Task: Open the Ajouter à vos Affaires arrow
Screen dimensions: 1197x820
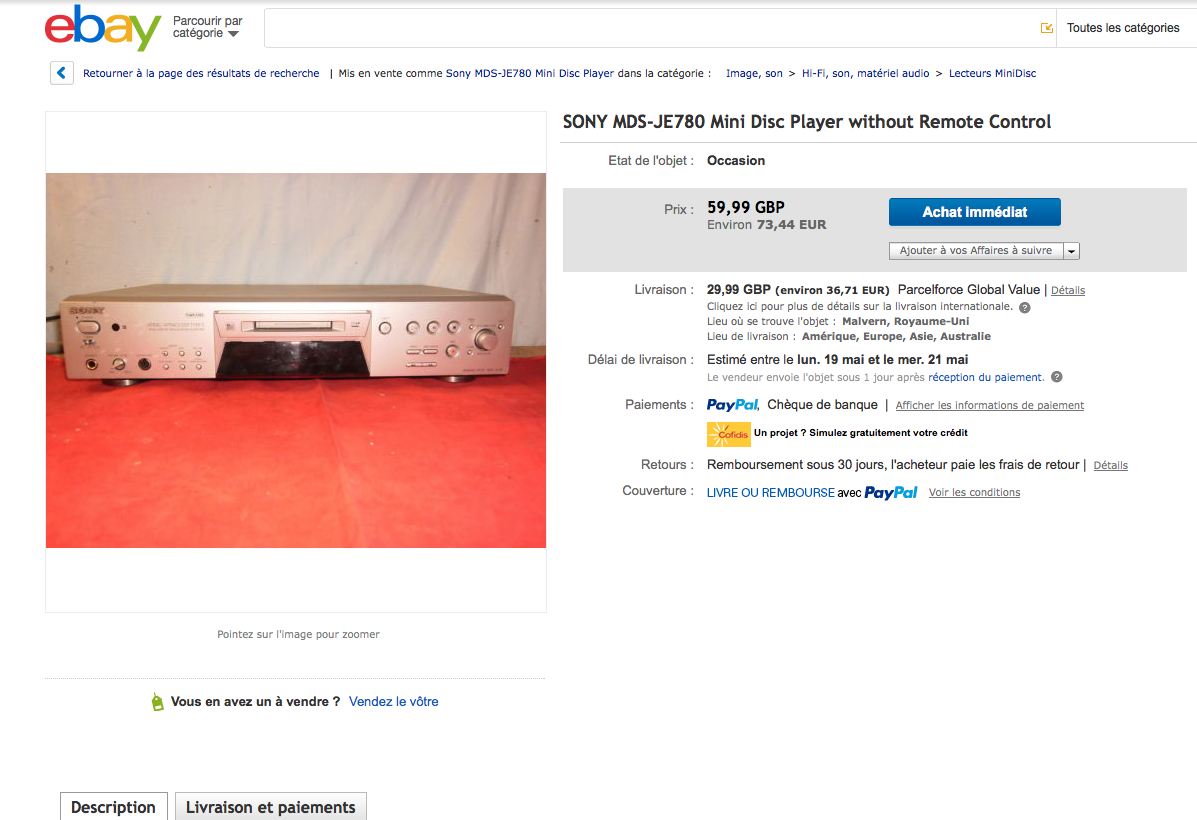Action: point(1071,251)
